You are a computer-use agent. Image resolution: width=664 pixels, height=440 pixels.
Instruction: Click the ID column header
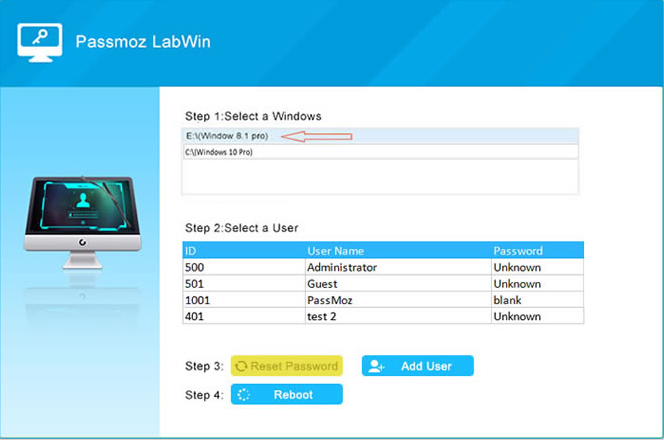pos(244,251)
